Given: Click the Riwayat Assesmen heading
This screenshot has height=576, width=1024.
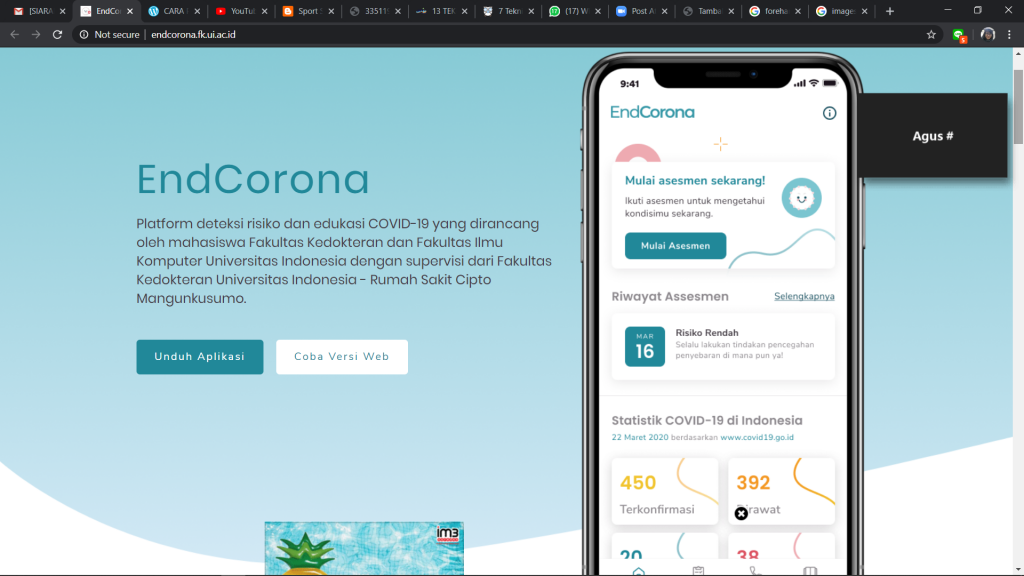Looking at the screenshot, I should click(670, 296).
